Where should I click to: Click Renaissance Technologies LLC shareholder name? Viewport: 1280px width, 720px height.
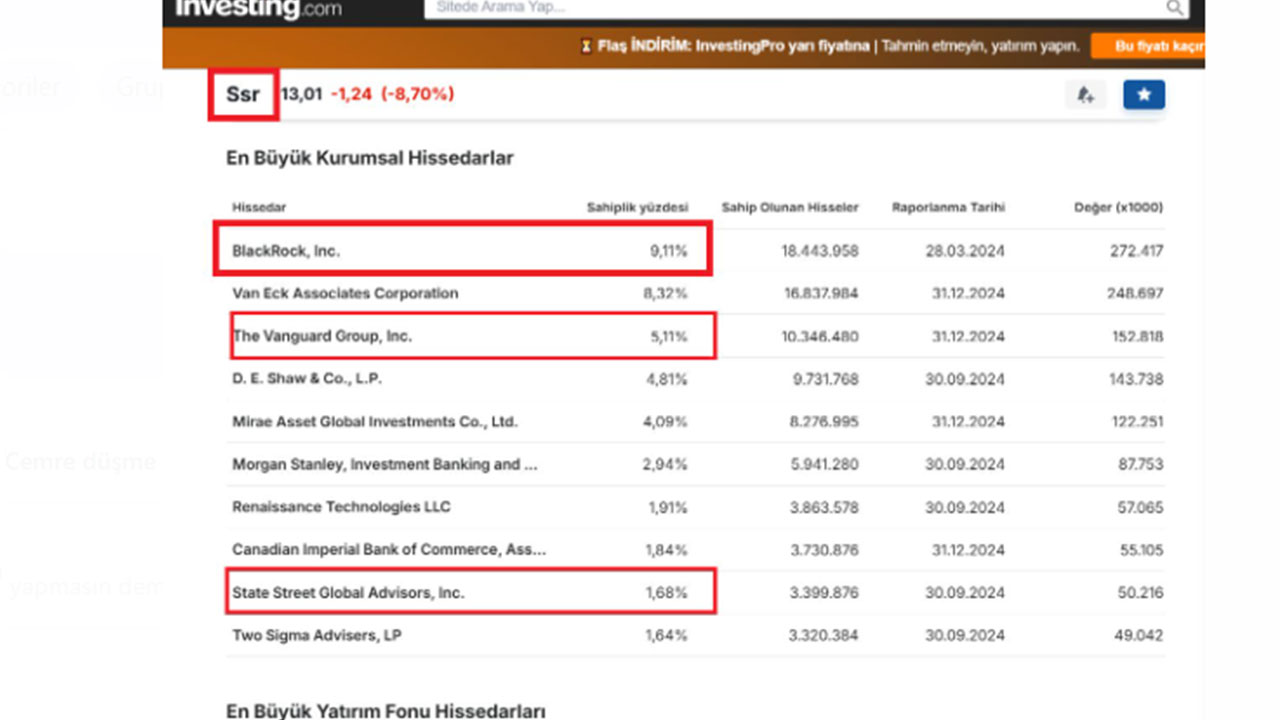tap(341, 507)
